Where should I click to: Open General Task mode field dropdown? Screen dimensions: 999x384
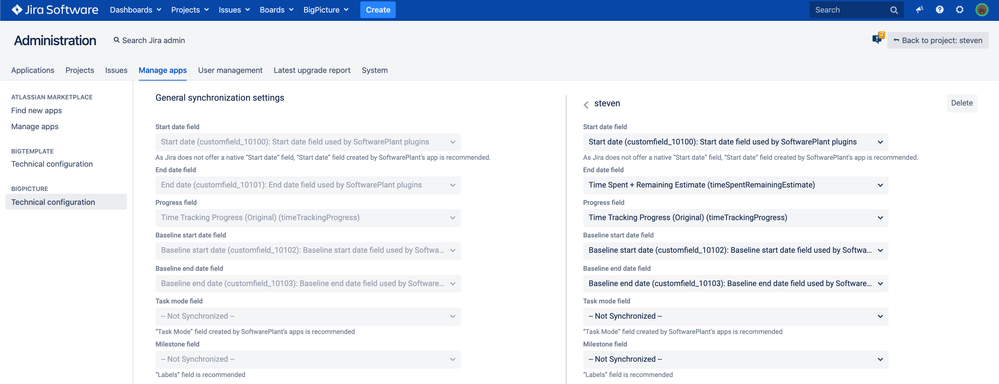click(x=308, y=316)
